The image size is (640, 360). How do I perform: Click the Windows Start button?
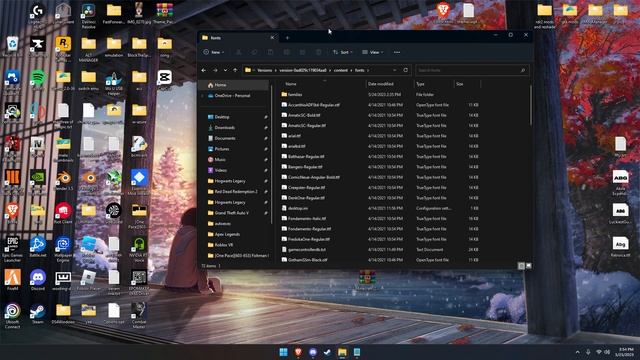(x=283, y=352)
